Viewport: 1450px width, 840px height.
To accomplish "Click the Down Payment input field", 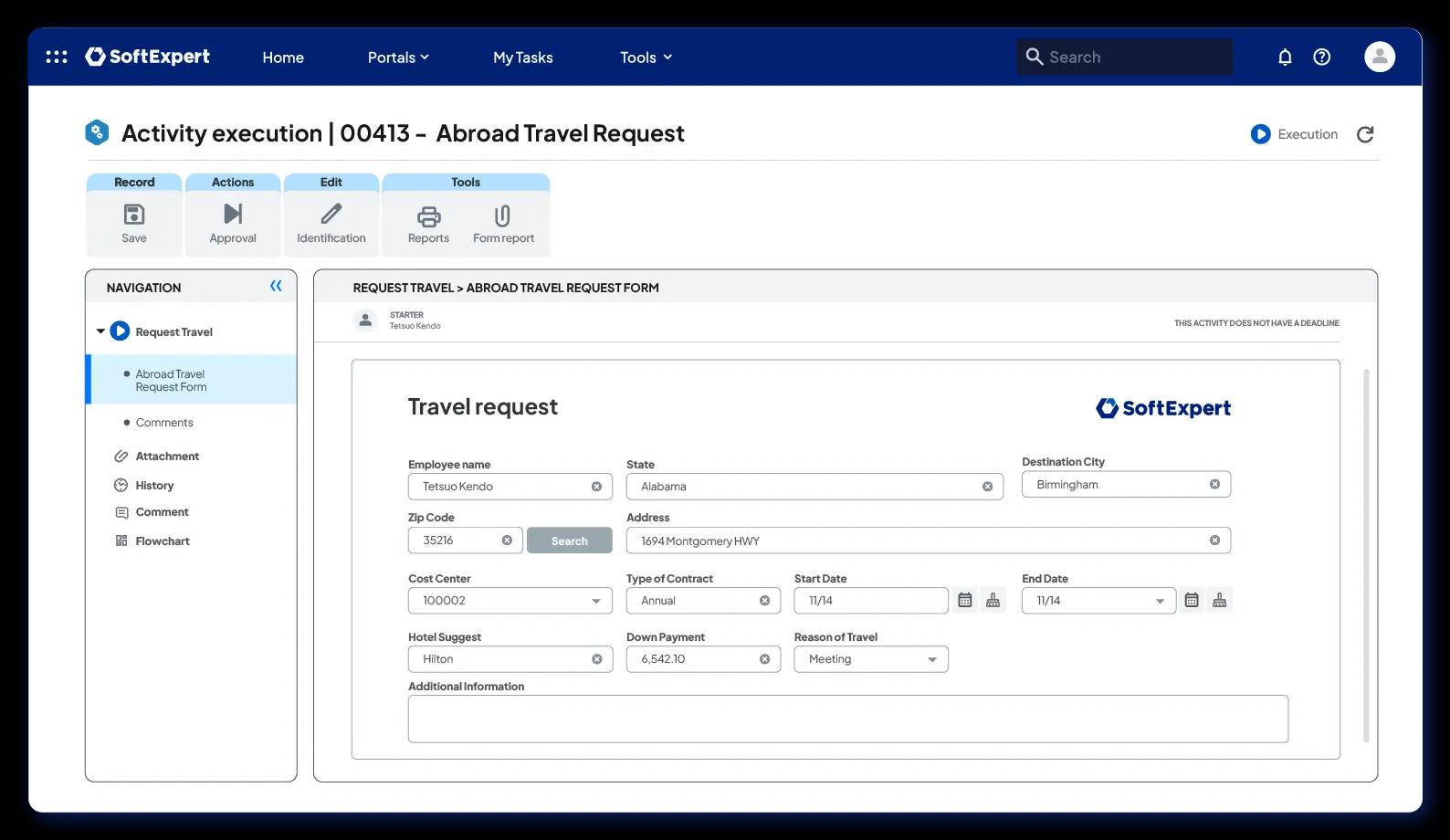I will click(x=703, y=659).
